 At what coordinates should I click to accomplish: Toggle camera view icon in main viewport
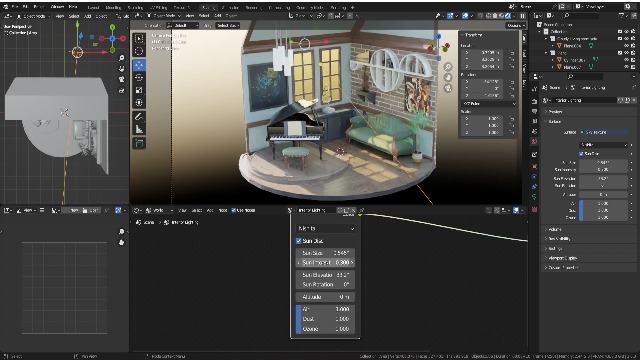click(448, 88)
